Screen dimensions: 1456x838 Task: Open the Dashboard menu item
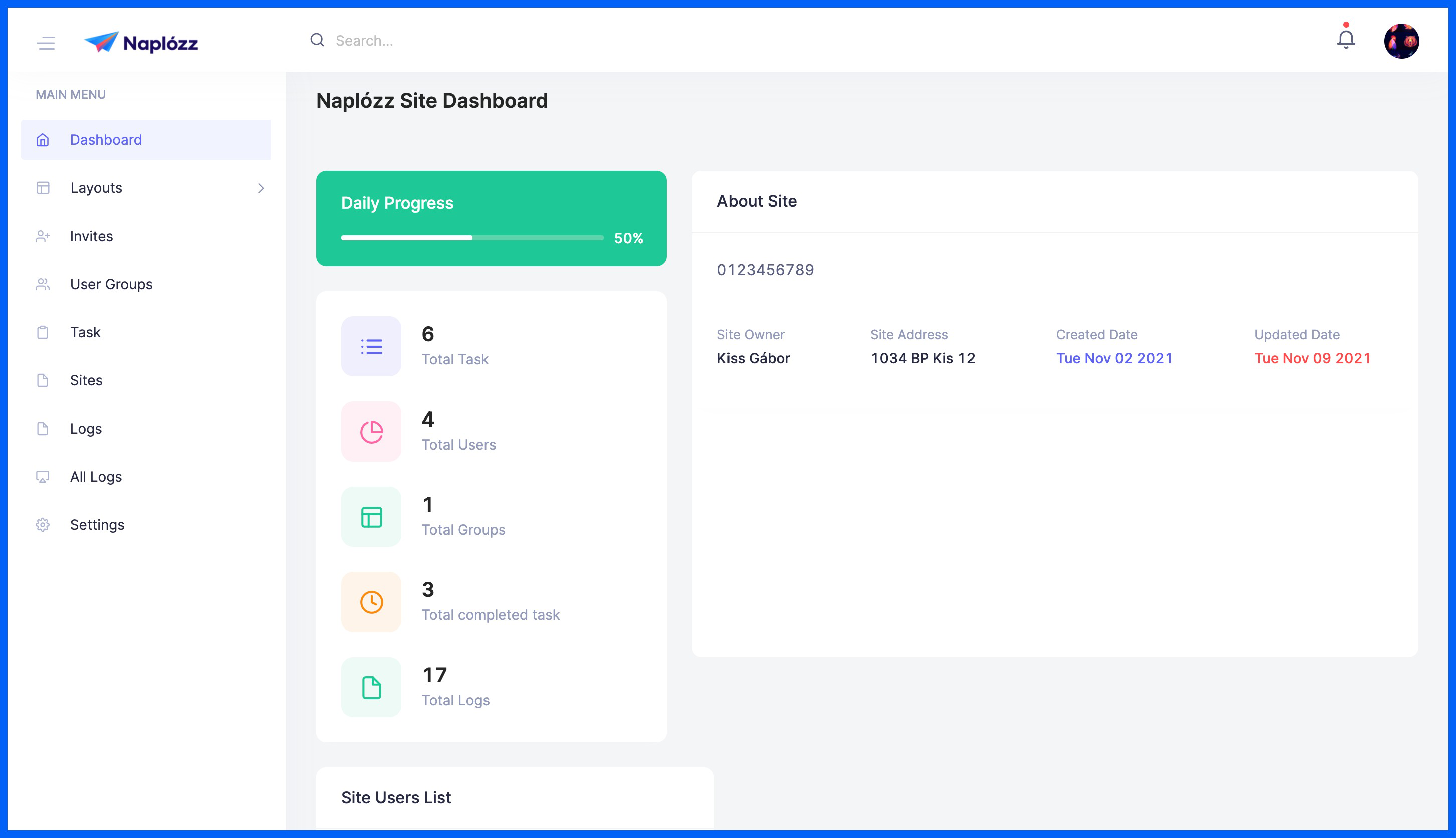(x=106, y=140)
